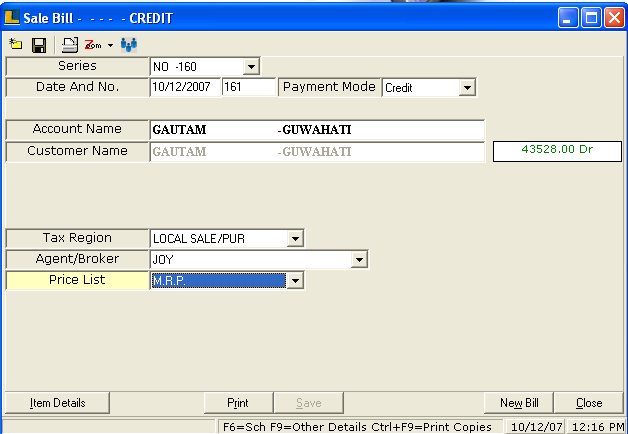
Task: Click the Account Name field with GAUTAM
Action: click(x=317, y=130)
